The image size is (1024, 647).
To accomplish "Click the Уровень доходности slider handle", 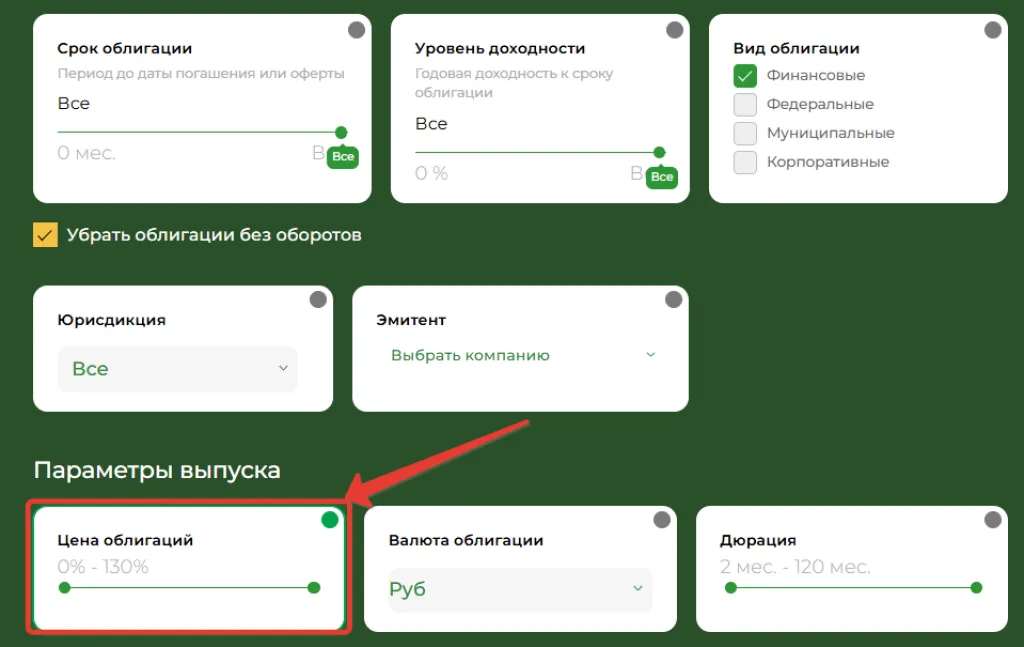I will pos(660,153).
